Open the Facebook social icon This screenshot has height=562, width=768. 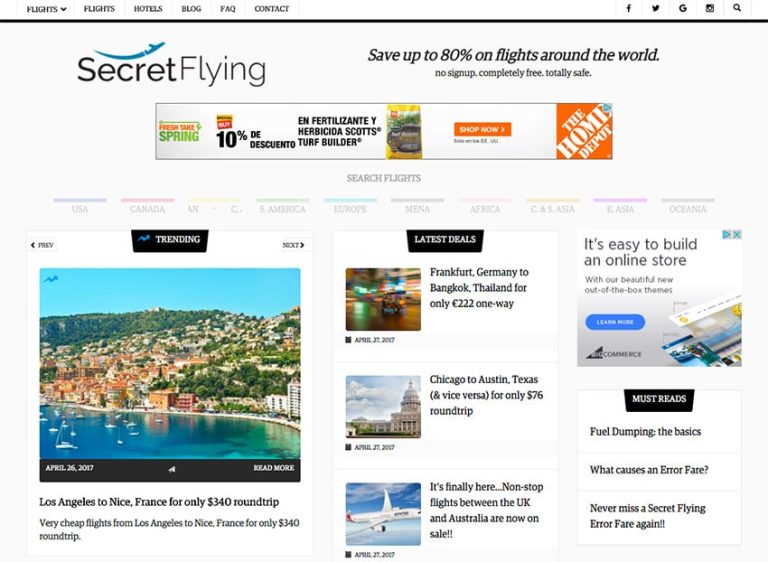(628, 8)
